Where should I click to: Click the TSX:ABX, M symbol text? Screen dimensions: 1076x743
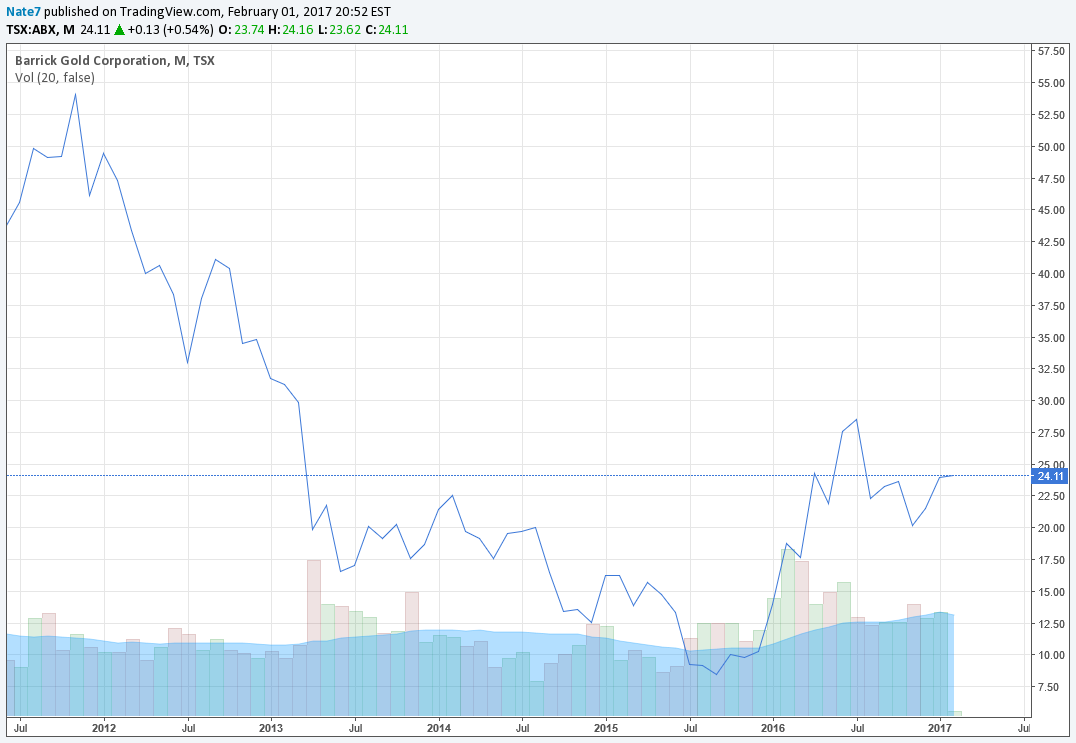point(40,30)
